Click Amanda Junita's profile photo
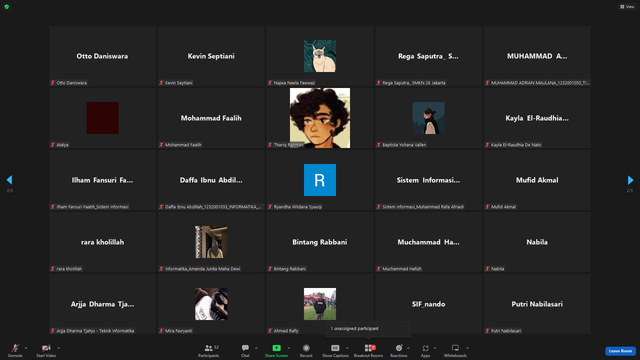 [x=211, y=242]
